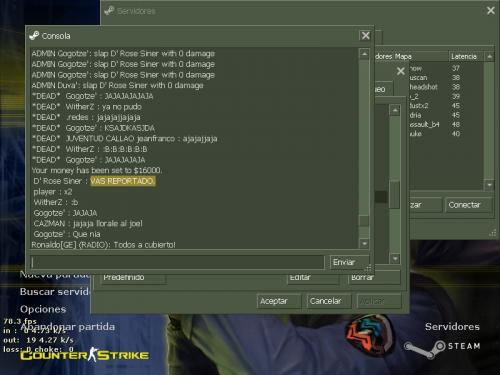Click the Steam icon beside Servidores title
500x375 pixels.
coord(109,11)
